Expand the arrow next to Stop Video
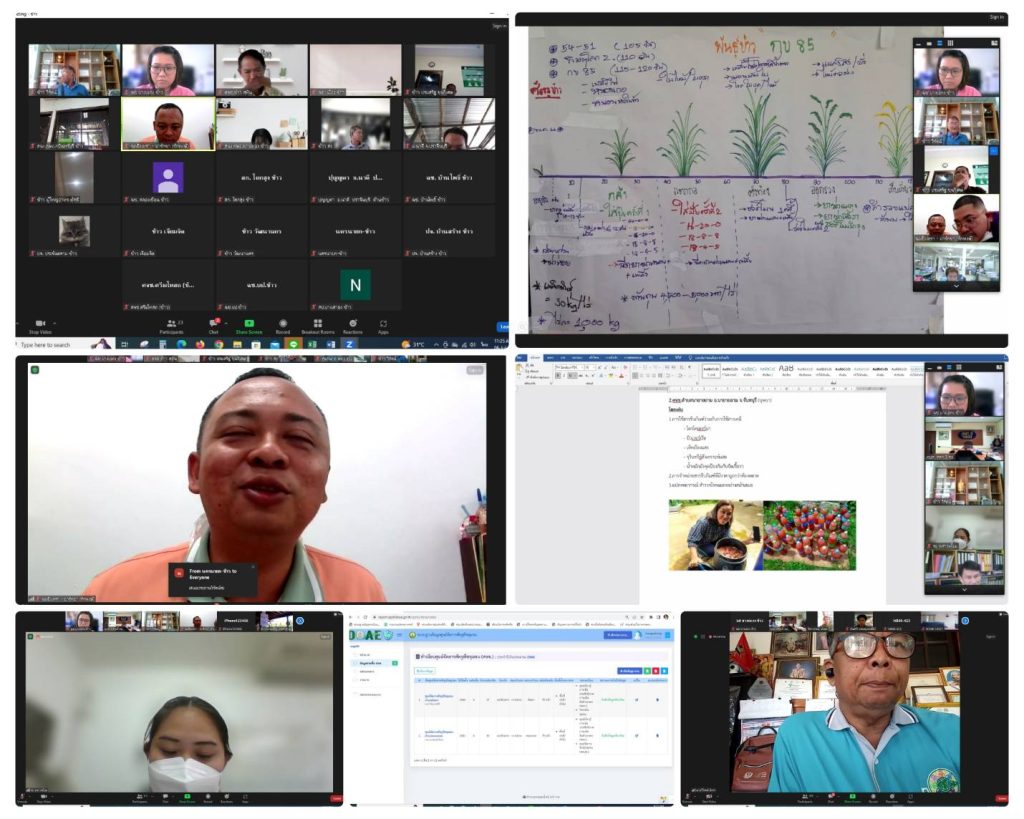 (55, 323)
